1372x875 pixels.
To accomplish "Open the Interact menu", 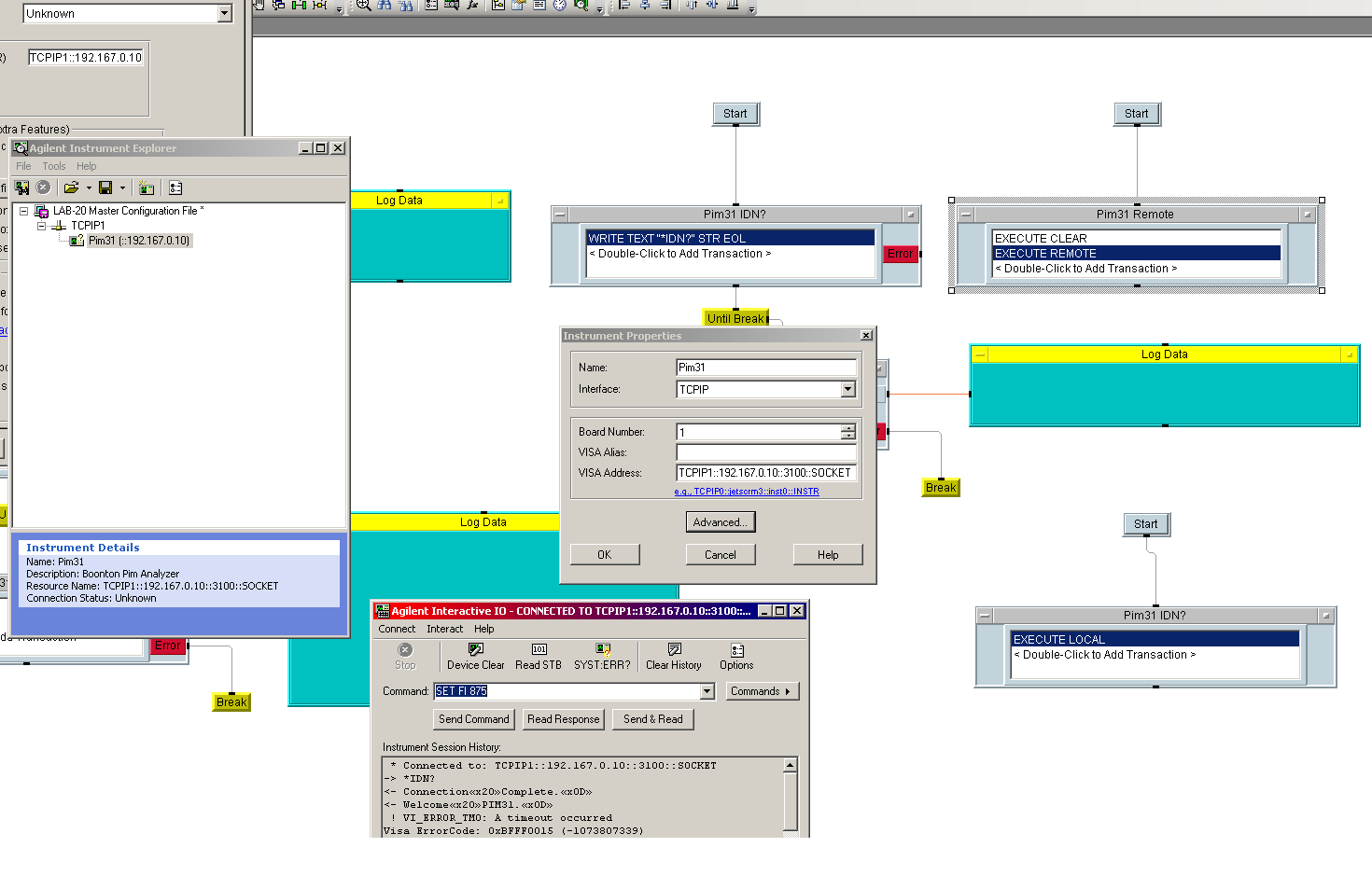I will 444,629.
